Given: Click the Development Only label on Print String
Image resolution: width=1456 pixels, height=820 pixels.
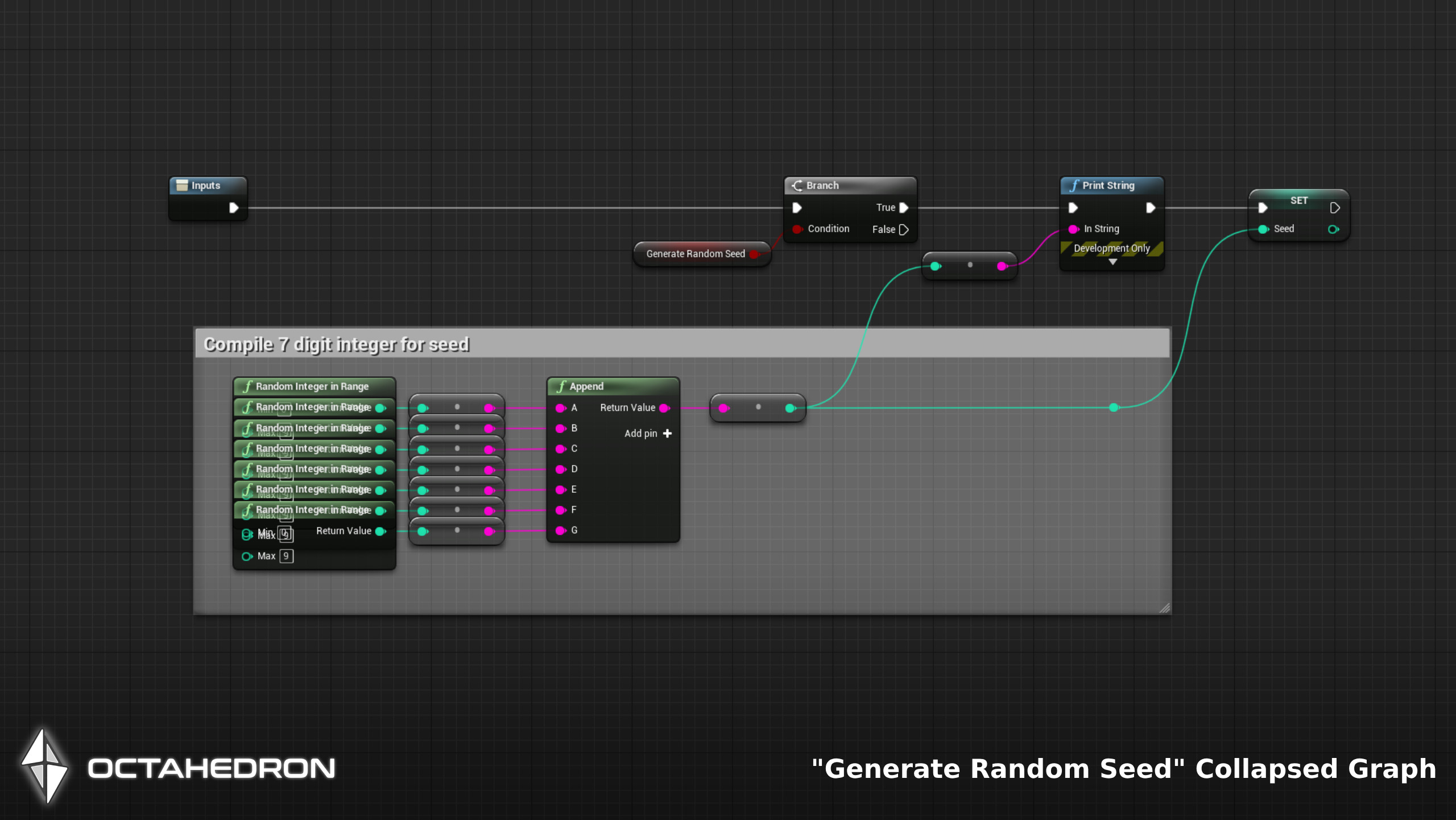Looking at the screenshot, I should coord(1111,248).
